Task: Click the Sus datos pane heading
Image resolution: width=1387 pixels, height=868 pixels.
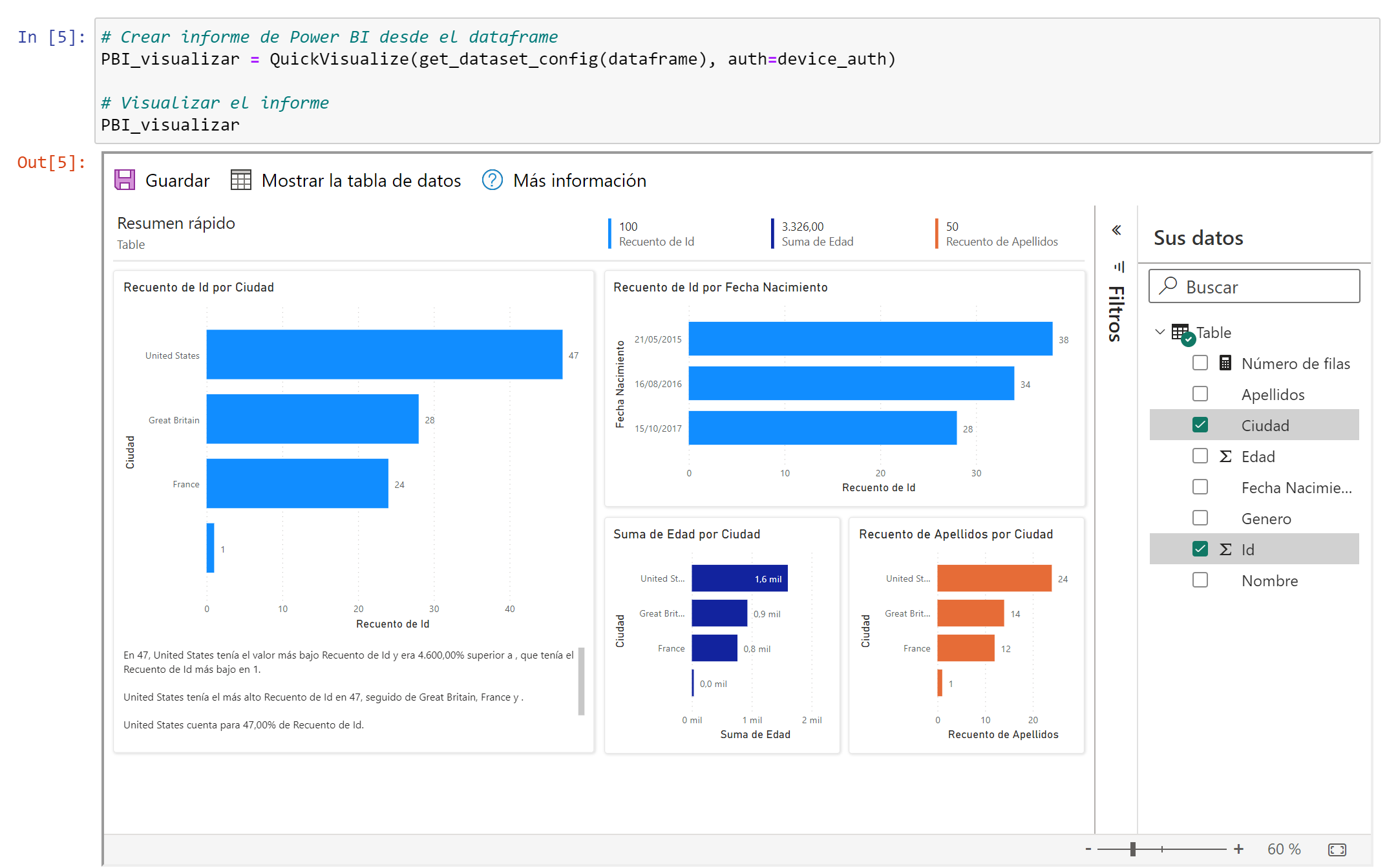Action: tap(1198, 238)
